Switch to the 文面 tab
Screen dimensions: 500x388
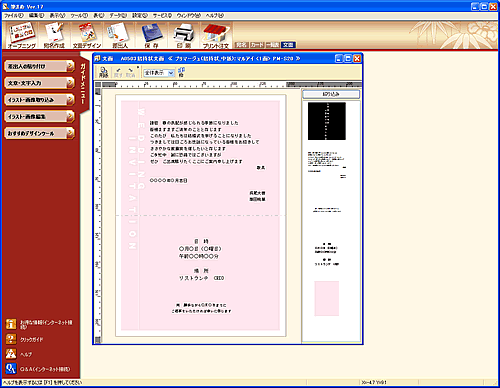[288, 45]
